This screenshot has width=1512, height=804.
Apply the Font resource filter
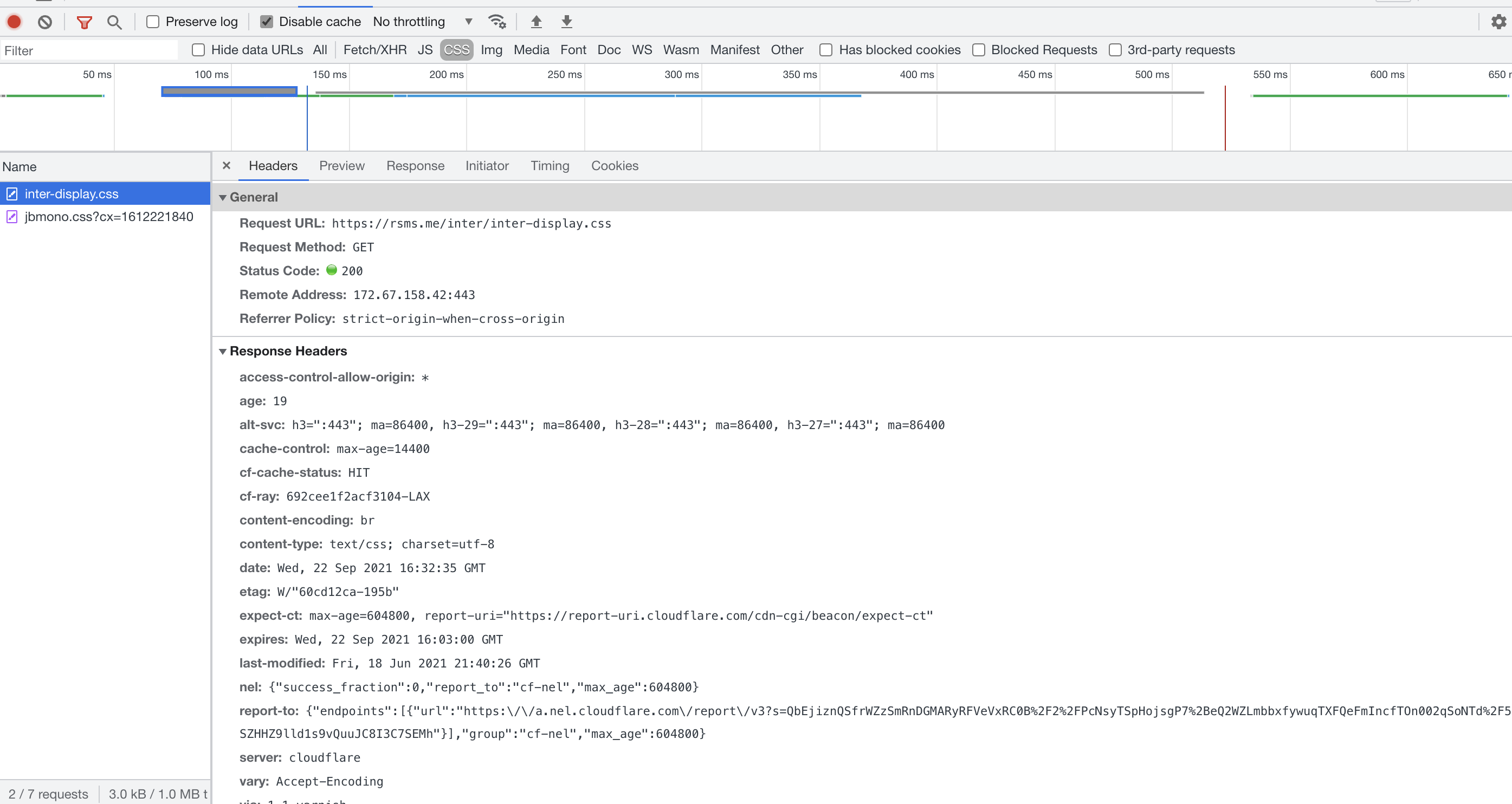click(573, 50)
